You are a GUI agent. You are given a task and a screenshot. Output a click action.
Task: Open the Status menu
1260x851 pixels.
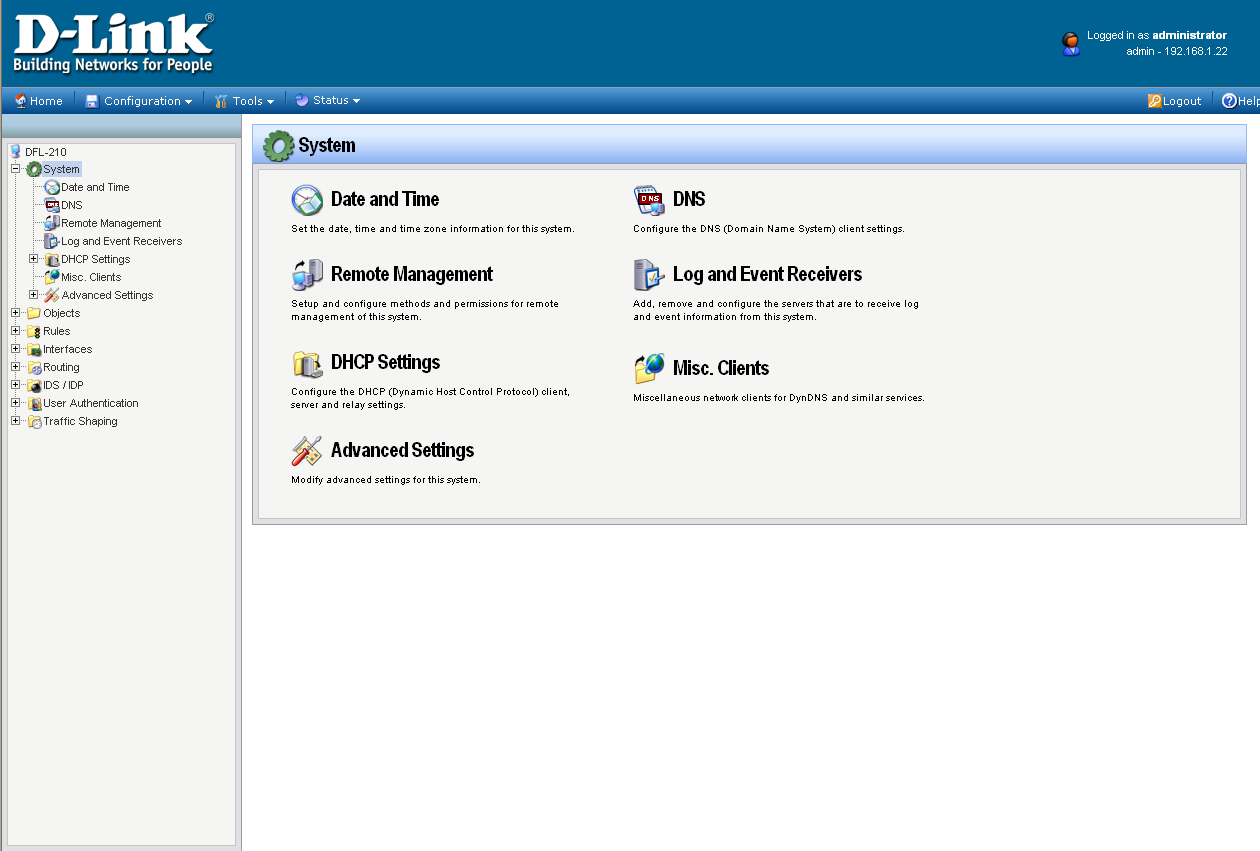327,100
